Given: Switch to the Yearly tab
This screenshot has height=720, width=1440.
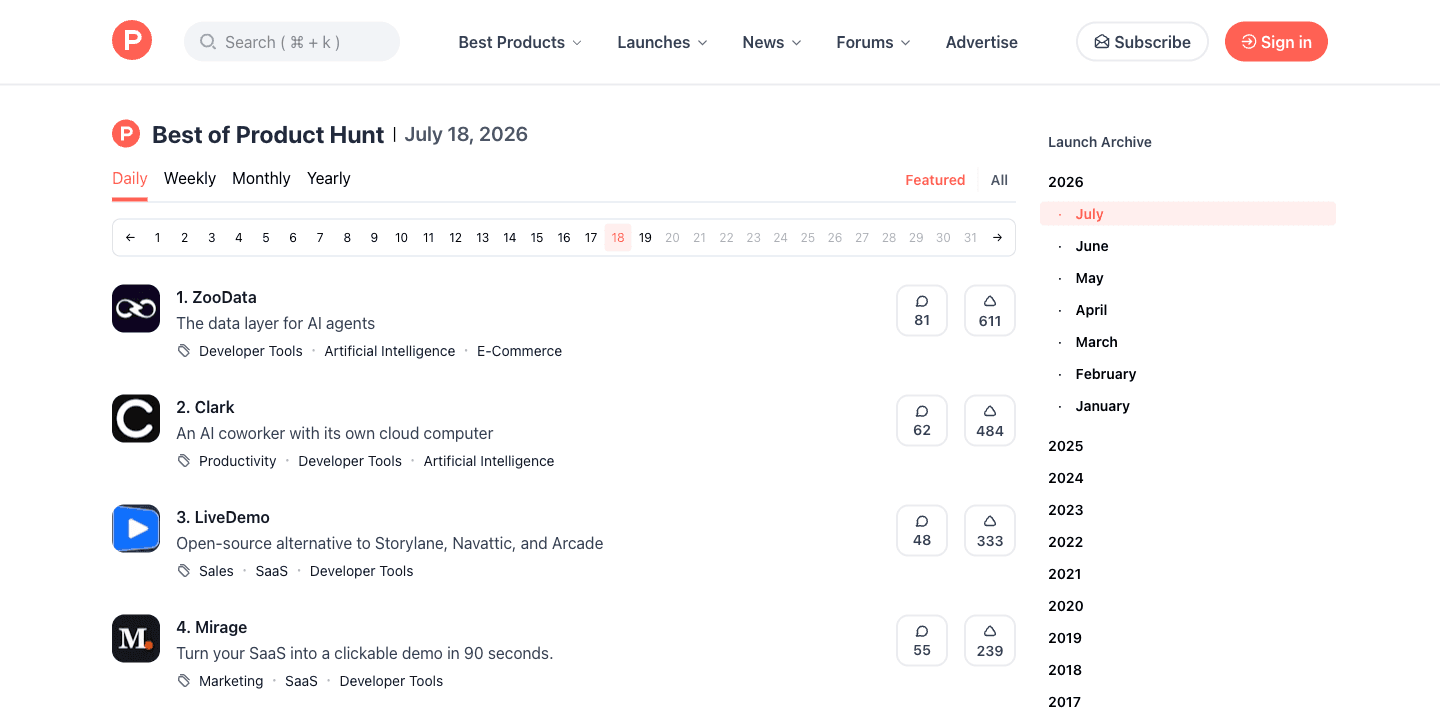Looking at the screenshot, I should (x=329, y=178).
